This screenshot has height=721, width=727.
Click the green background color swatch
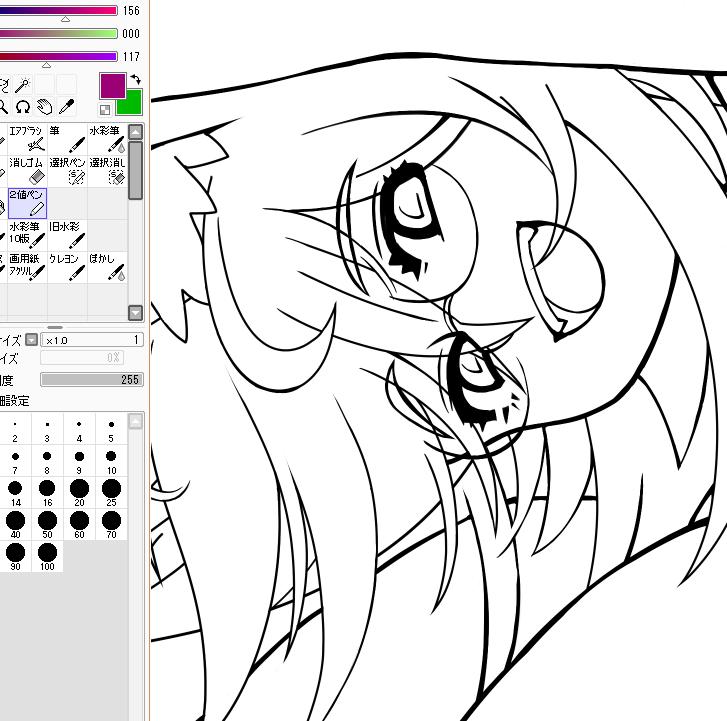pyautogui.click(x=131, y=106)
